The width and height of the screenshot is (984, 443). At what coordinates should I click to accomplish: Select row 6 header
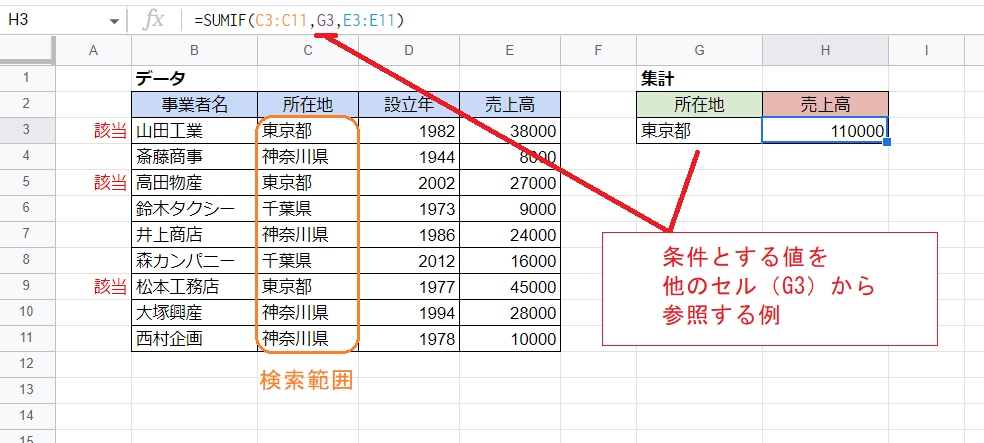coord(28,208)
